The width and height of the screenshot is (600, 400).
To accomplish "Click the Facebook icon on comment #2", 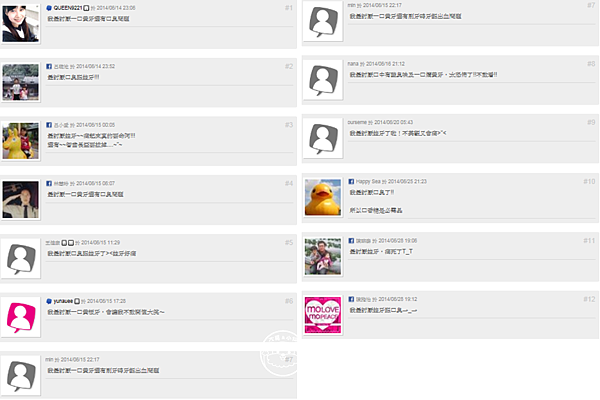I will point(49,67).
